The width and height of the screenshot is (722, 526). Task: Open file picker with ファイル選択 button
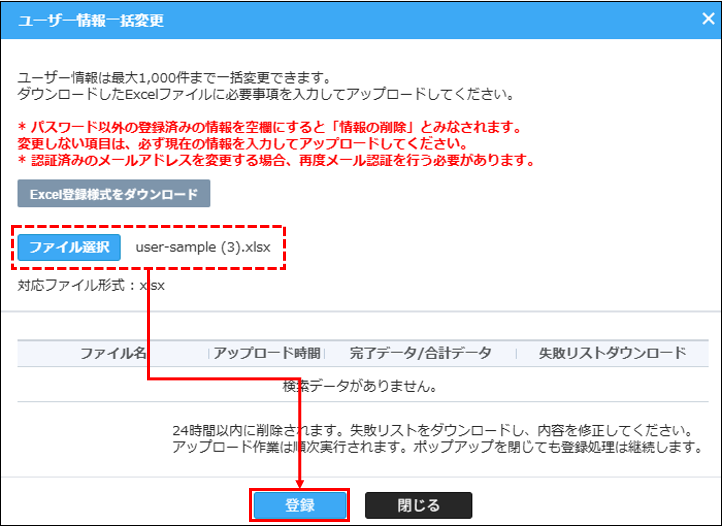pos(69,247)
